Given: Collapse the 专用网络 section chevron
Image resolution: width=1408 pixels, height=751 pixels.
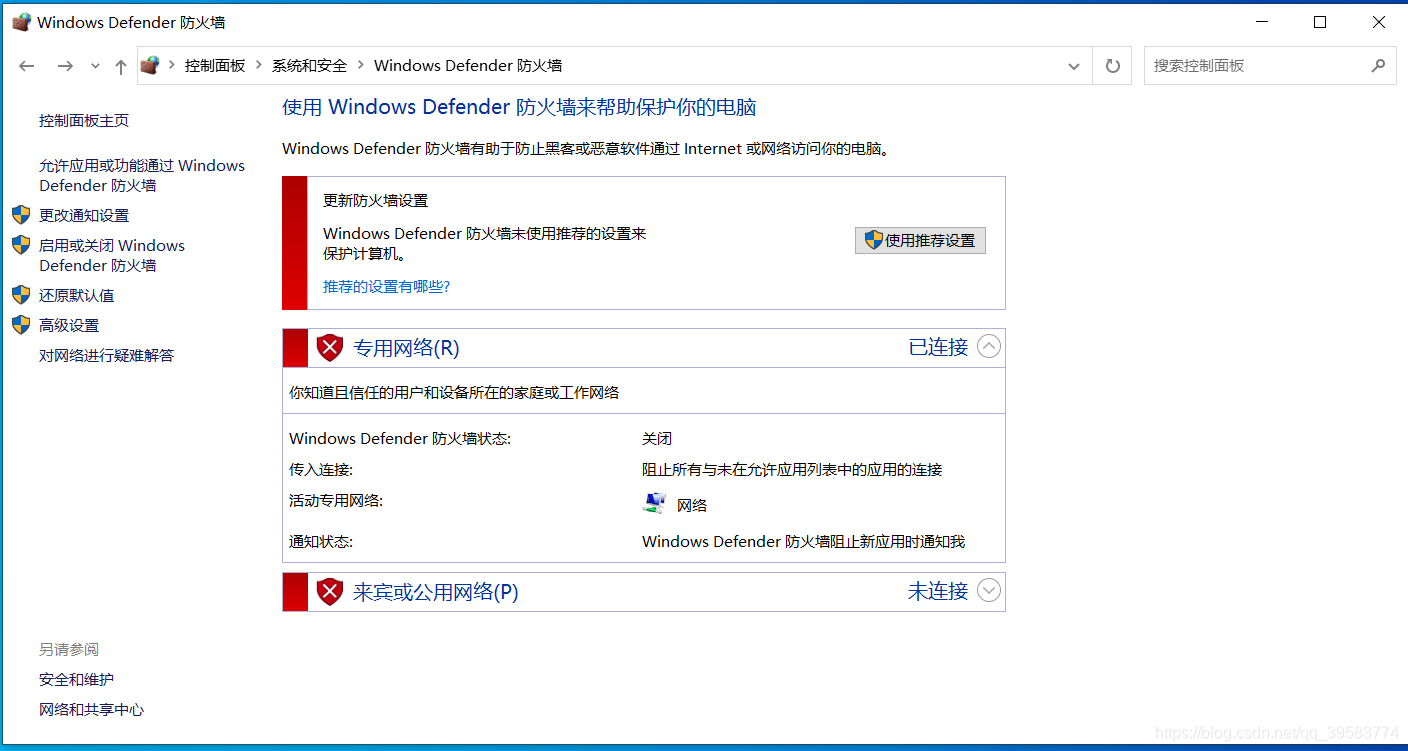Looking at the screenshot, I should (988, 347).
